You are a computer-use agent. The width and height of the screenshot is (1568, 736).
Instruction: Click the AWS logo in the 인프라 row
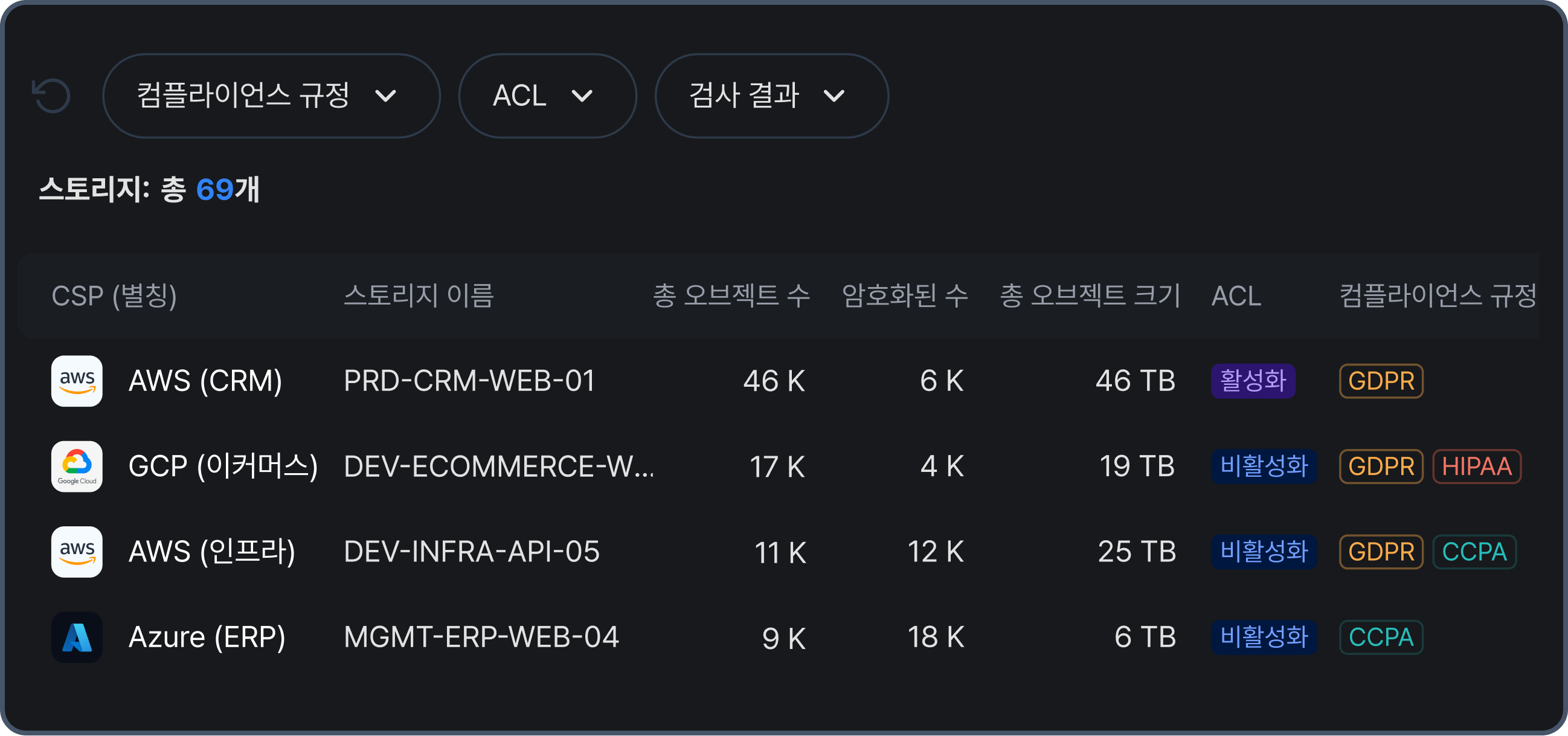77,552
